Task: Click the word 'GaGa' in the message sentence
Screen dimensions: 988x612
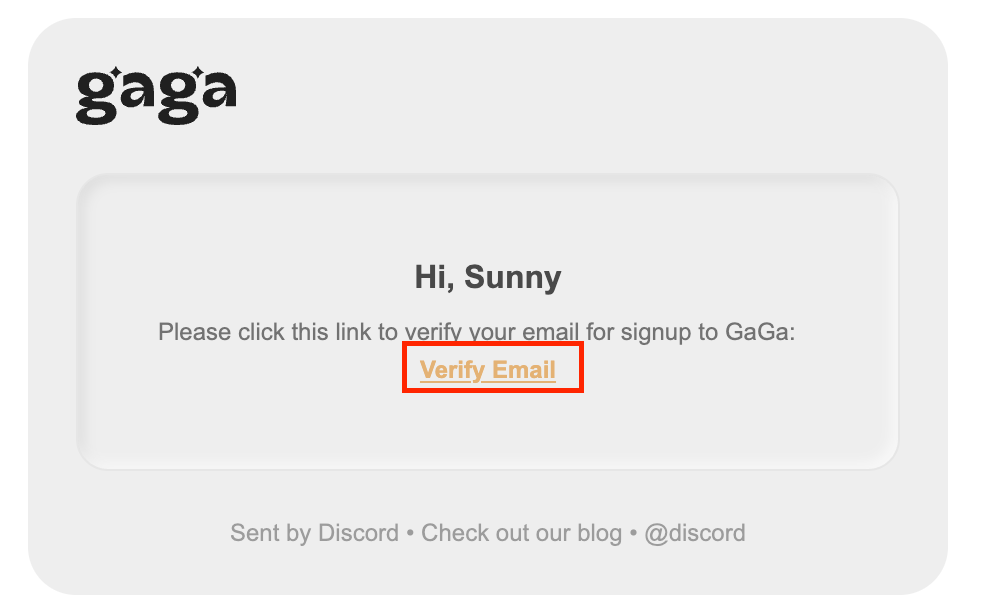Action: coord(759,332)
